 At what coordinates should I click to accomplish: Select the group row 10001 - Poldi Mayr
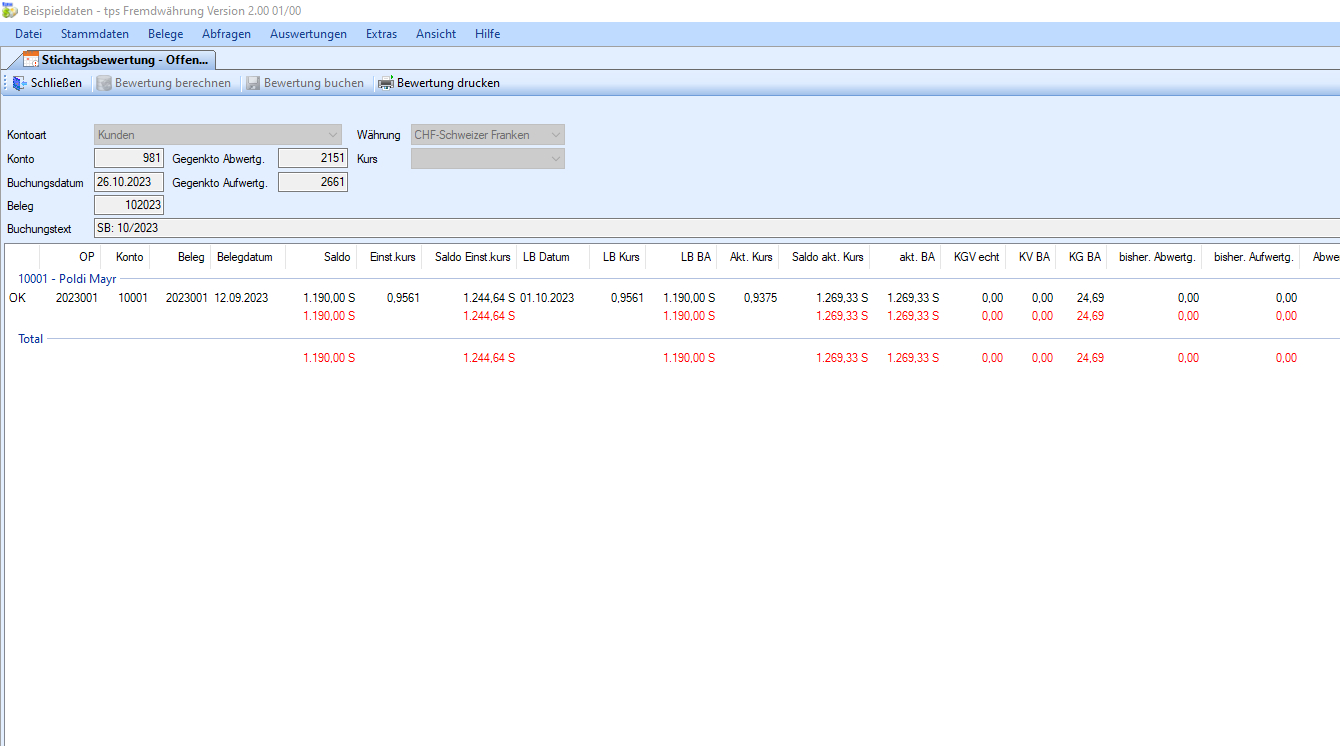coord(67,279)
